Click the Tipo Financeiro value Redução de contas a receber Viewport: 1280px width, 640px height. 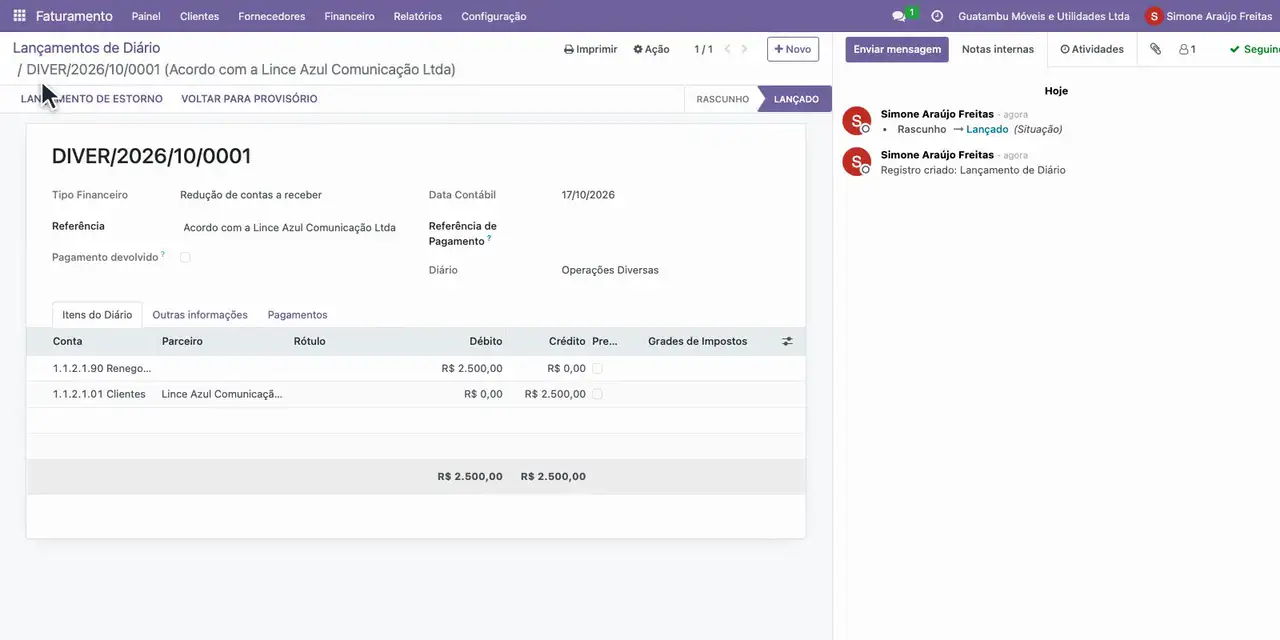click(x=251, y=195)
